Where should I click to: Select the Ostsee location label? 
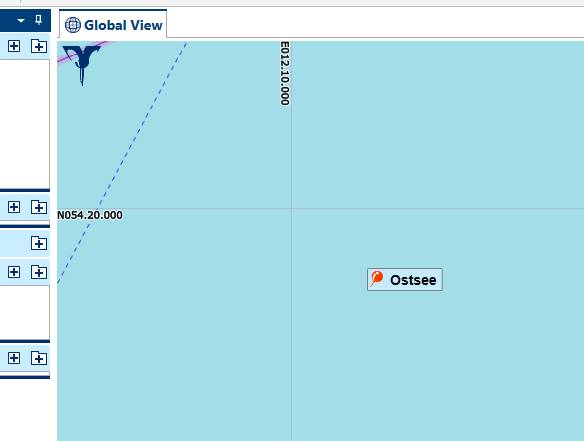pyautogui.click(x=405, y=279)
